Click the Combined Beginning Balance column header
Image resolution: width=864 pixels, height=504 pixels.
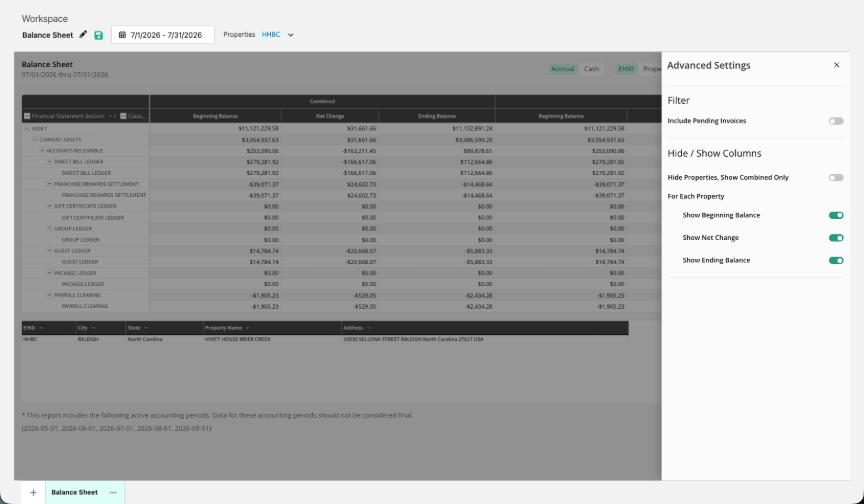tap(215, 116)
